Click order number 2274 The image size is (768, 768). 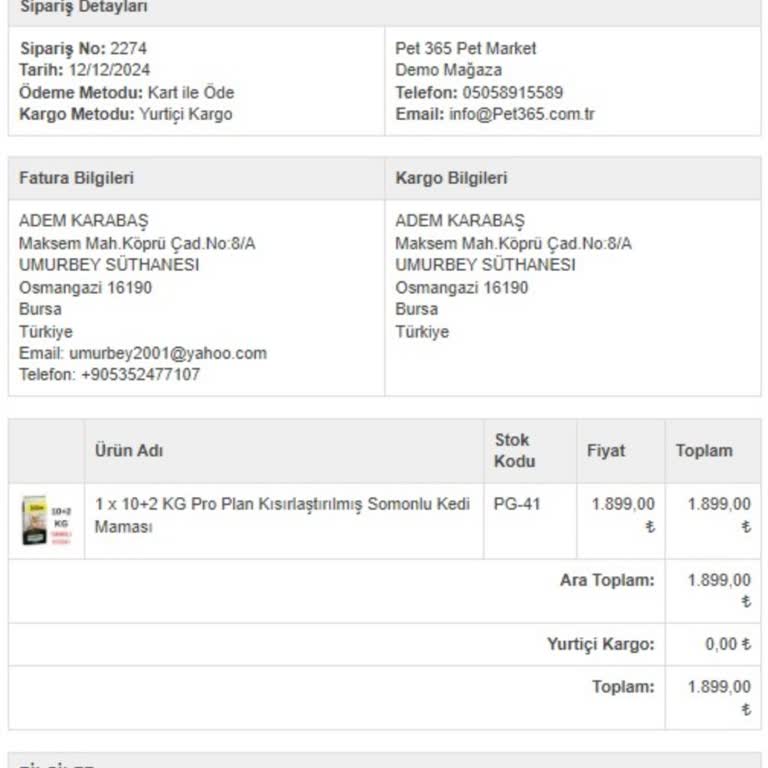click(x=128, y=48)
